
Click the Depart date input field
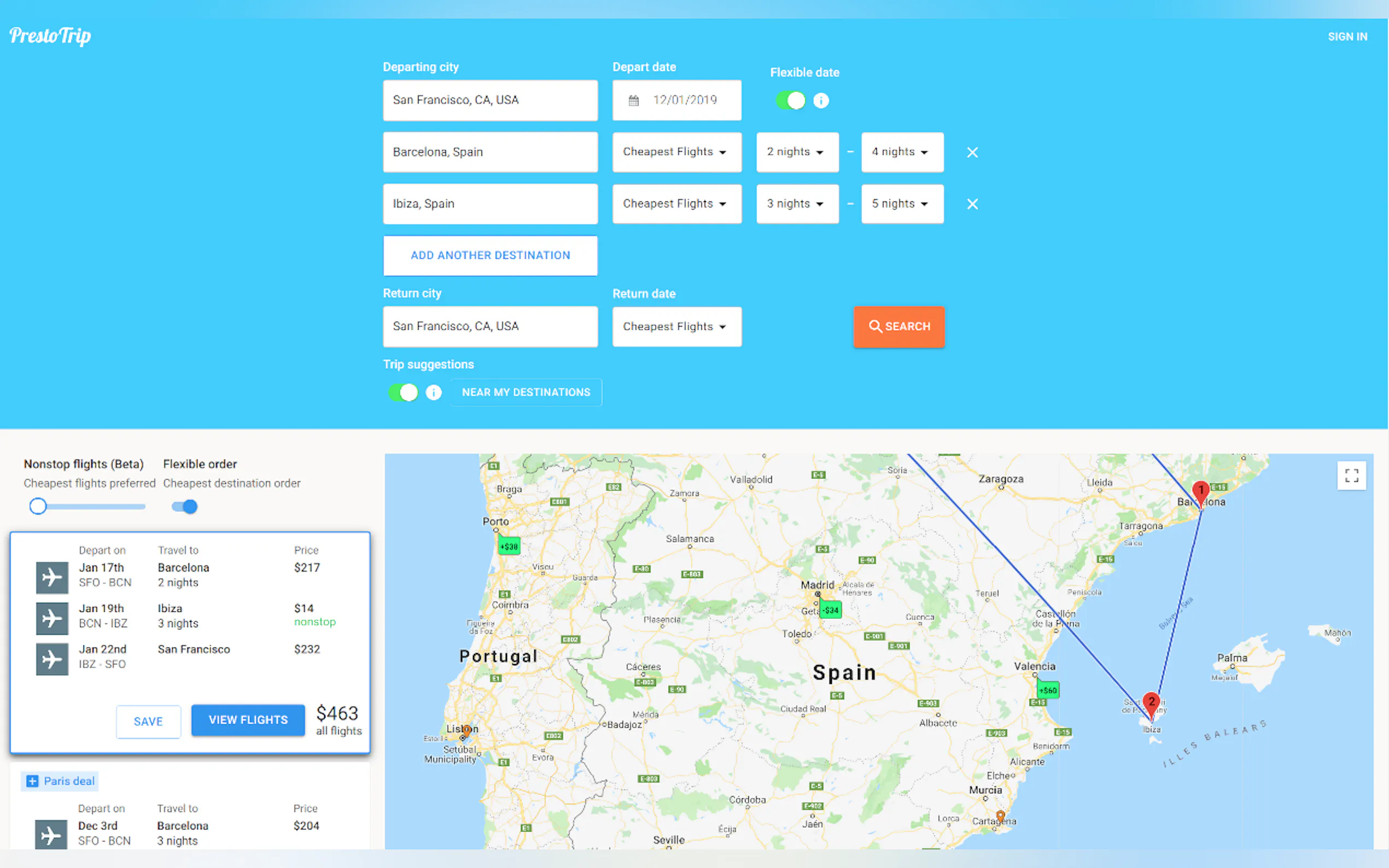point(676,101)
